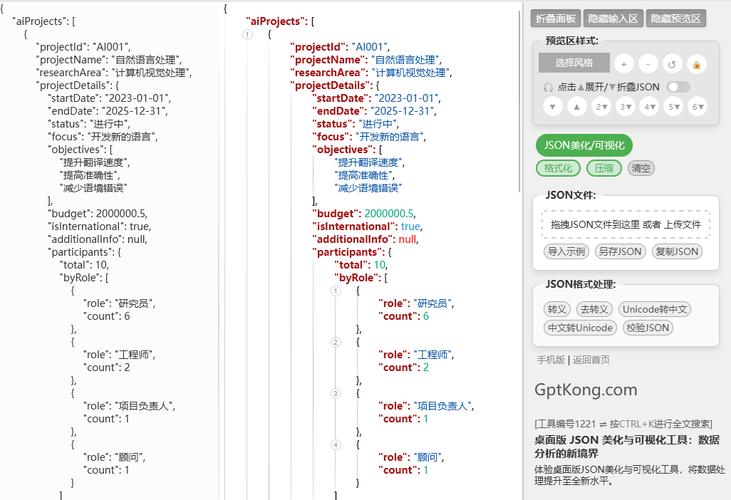Image resolution: width=731 pixels, height=500 pixels.
Task: Click the preview pane vertical scrollbar
Action: click(520, 100)
